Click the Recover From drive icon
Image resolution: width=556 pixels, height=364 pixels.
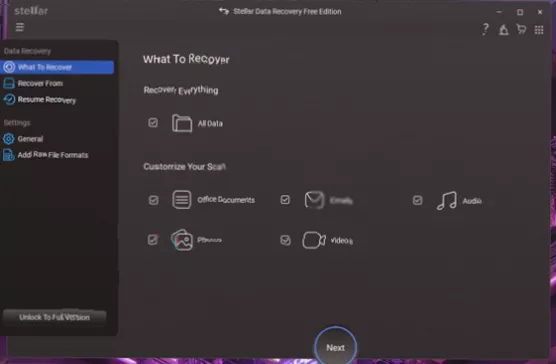pyautogui.click(x=9, y=83)
